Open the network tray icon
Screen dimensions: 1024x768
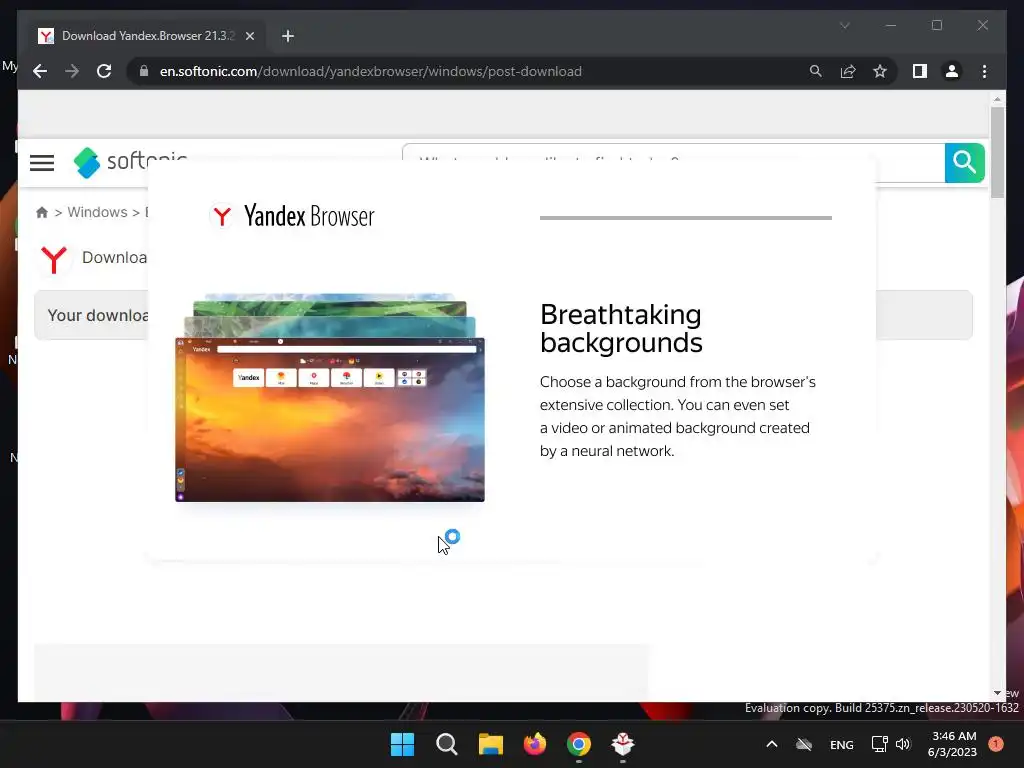[x=880, y=744]
